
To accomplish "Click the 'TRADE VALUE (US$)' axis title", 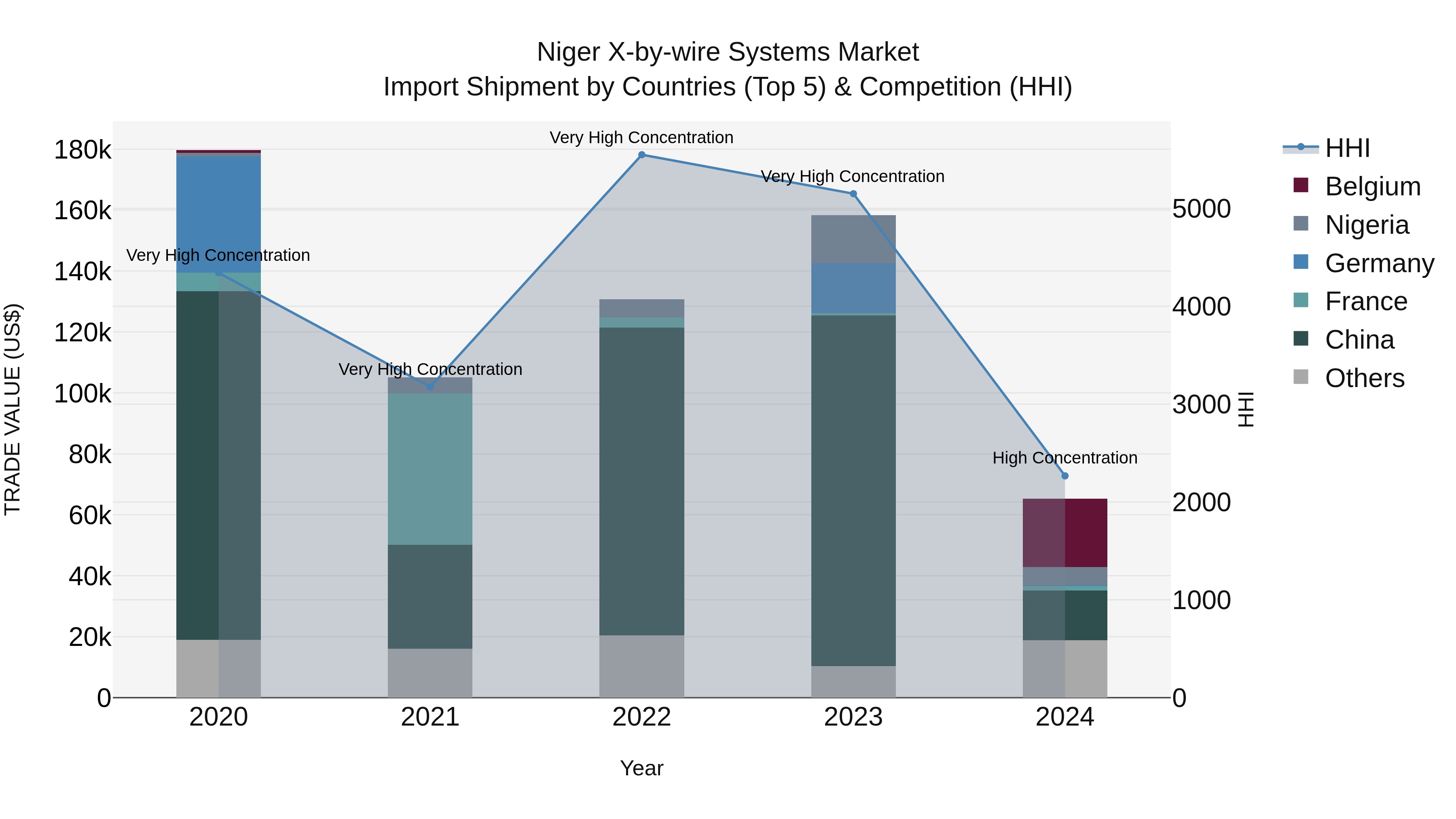I will click(x=13, y=409).
